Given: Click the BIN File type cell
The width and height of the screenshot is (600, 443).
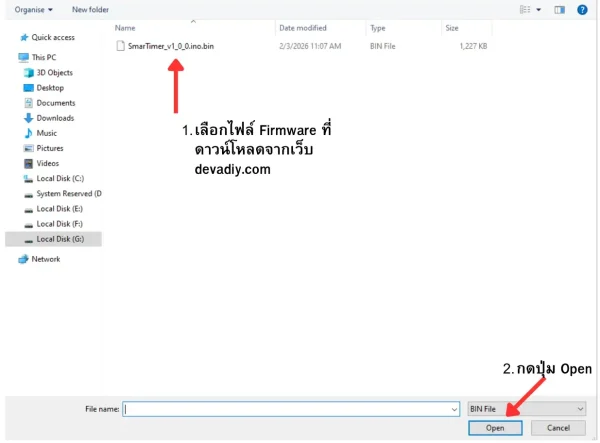Looking at the screenshot, I should (382, 46).
